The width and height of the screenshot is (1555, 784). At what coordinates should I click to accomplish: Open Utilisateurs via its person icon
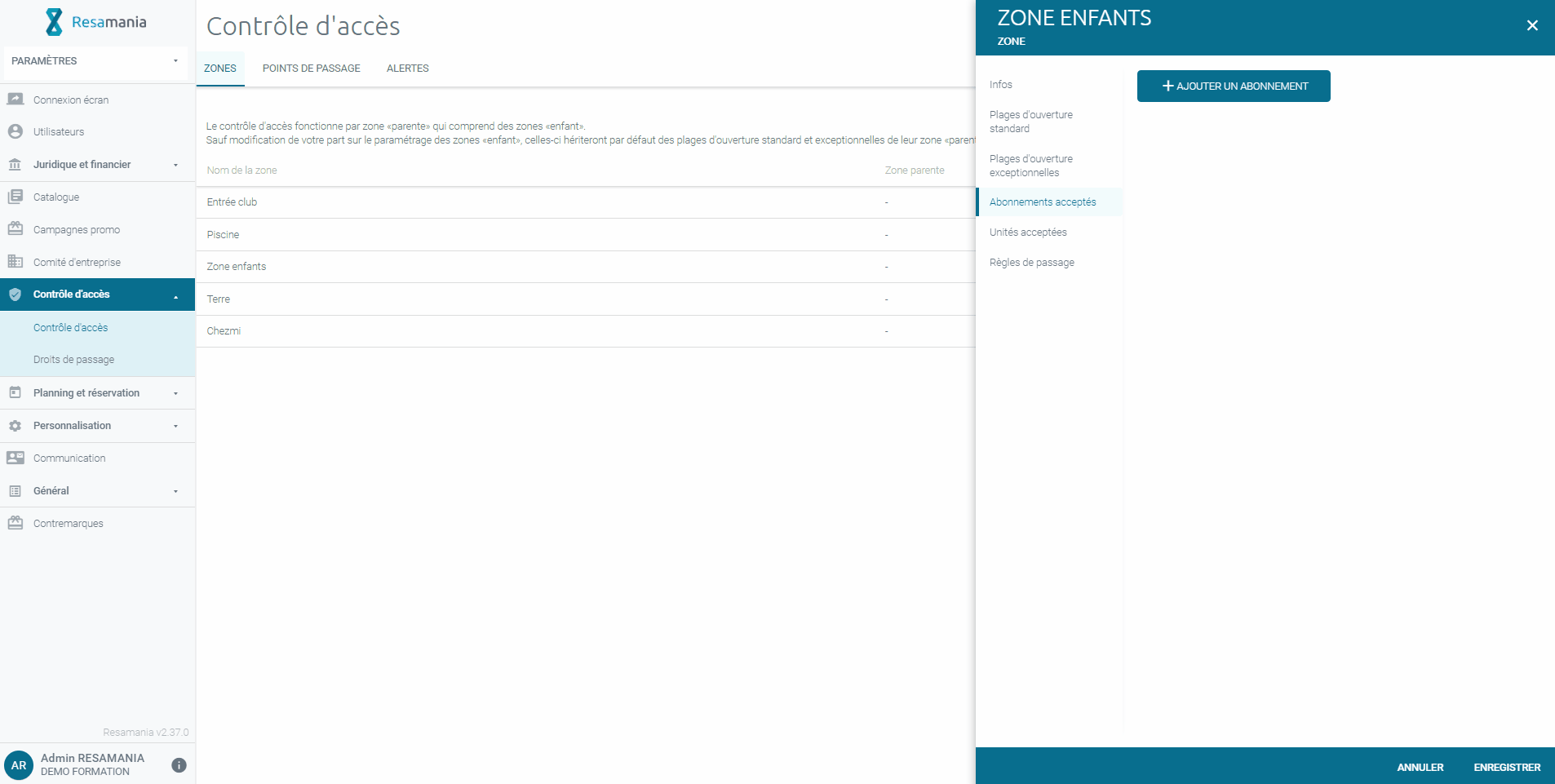[x=15, y=131]
